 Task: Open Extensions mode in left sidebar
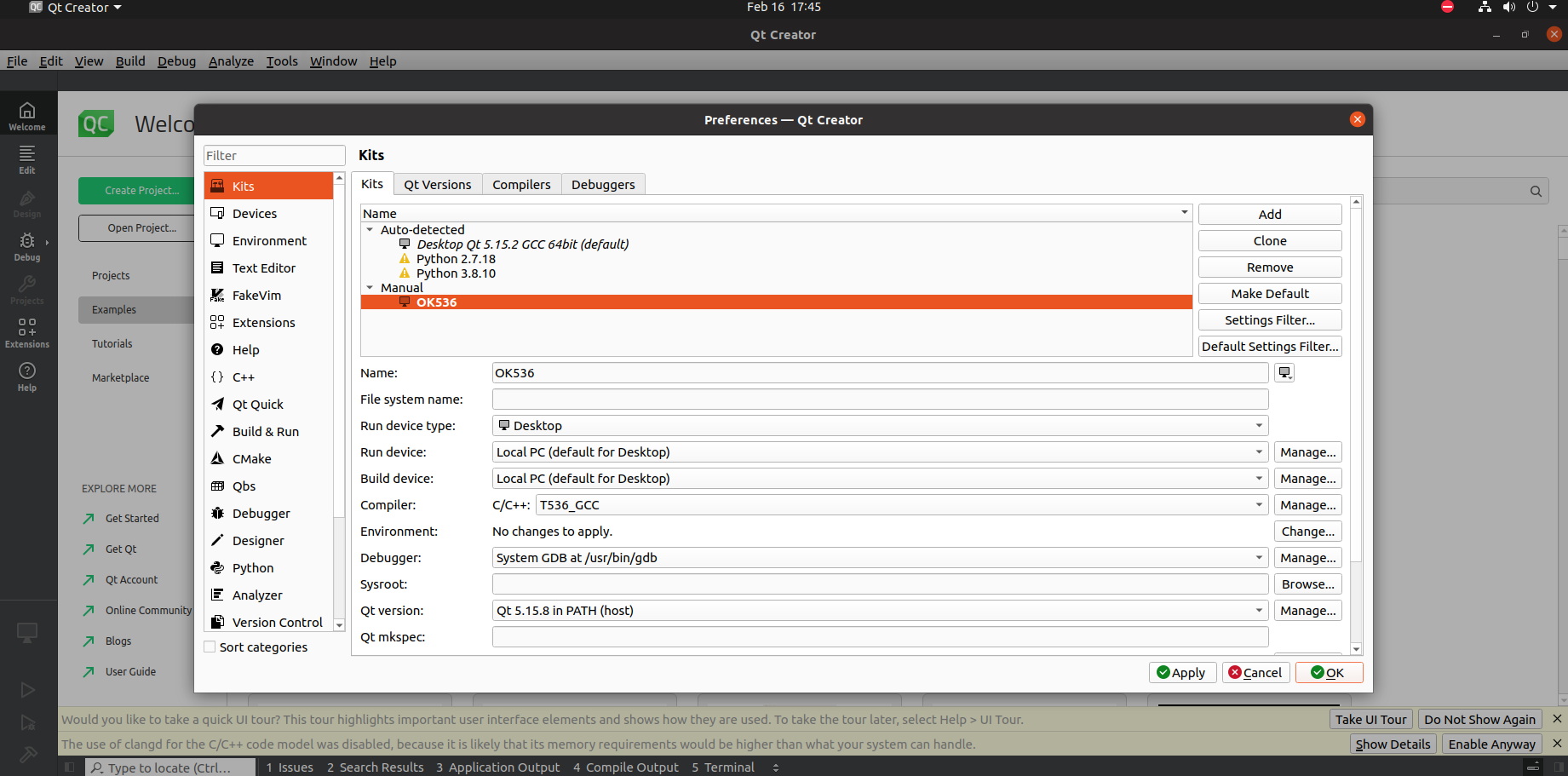click(x=27, y=333)
